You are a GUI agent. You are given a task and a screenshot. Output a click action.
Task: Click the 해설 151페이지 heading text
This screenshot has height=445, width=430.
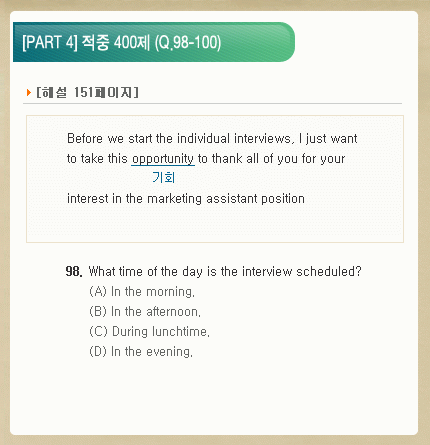[x=87, y=92]
